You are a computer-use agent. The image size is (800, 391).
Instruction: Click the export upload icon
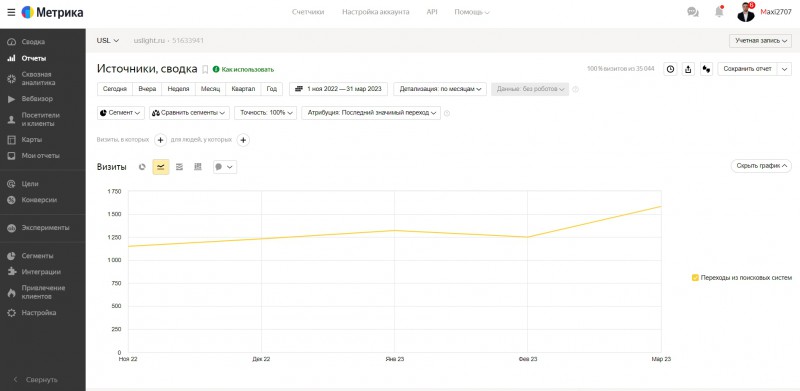click(x=688, y=69)
